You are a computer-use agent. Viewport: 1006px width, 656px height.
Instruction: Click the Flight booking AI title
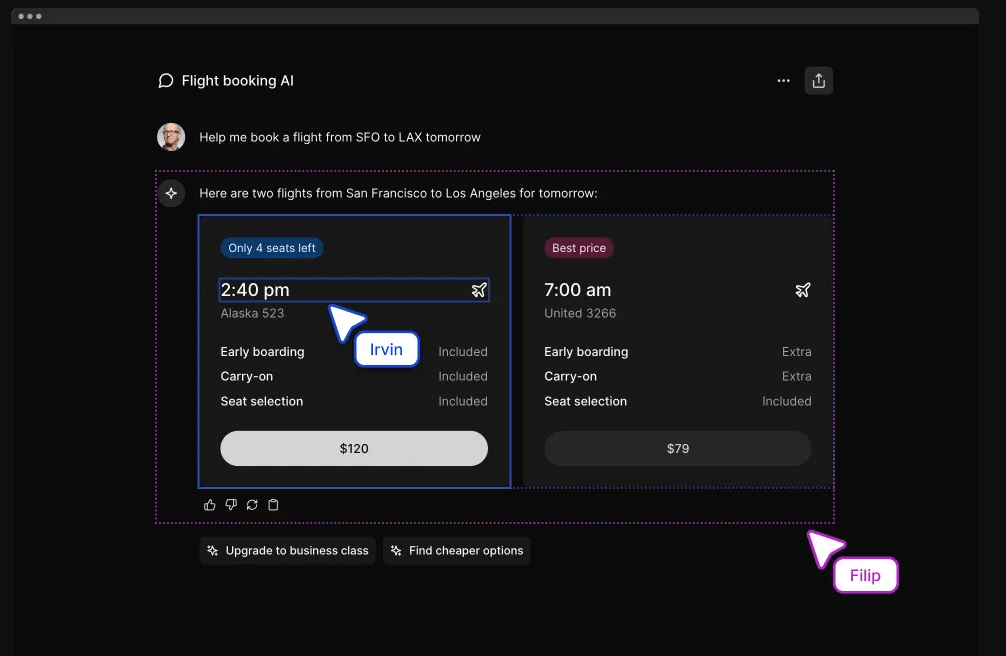pyautogui.click(x=238, y=81)
